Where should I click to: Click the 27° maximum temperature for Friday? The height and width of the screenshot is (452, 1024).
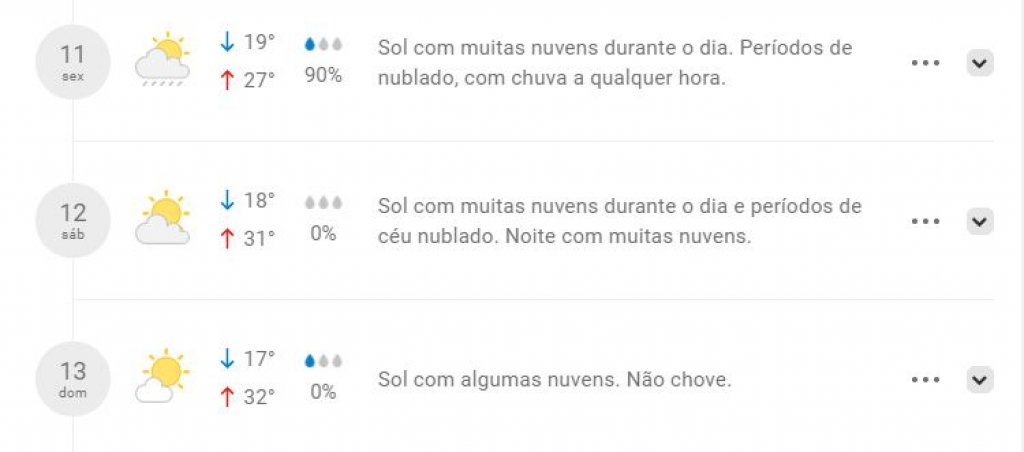click(248, 81)
